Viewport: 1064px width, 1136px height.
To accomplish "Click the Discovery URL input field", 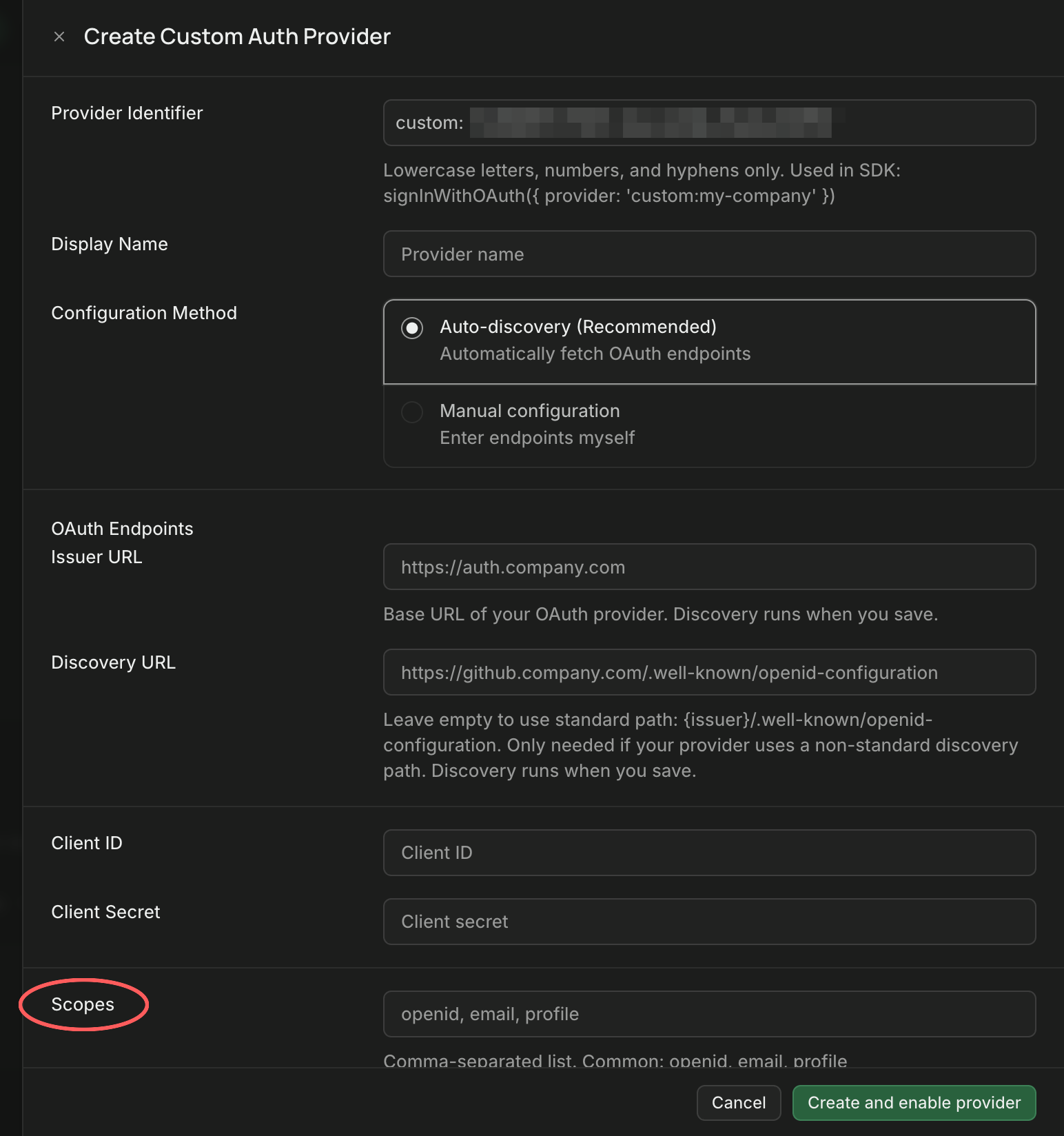I will click(x=709, y=672).
